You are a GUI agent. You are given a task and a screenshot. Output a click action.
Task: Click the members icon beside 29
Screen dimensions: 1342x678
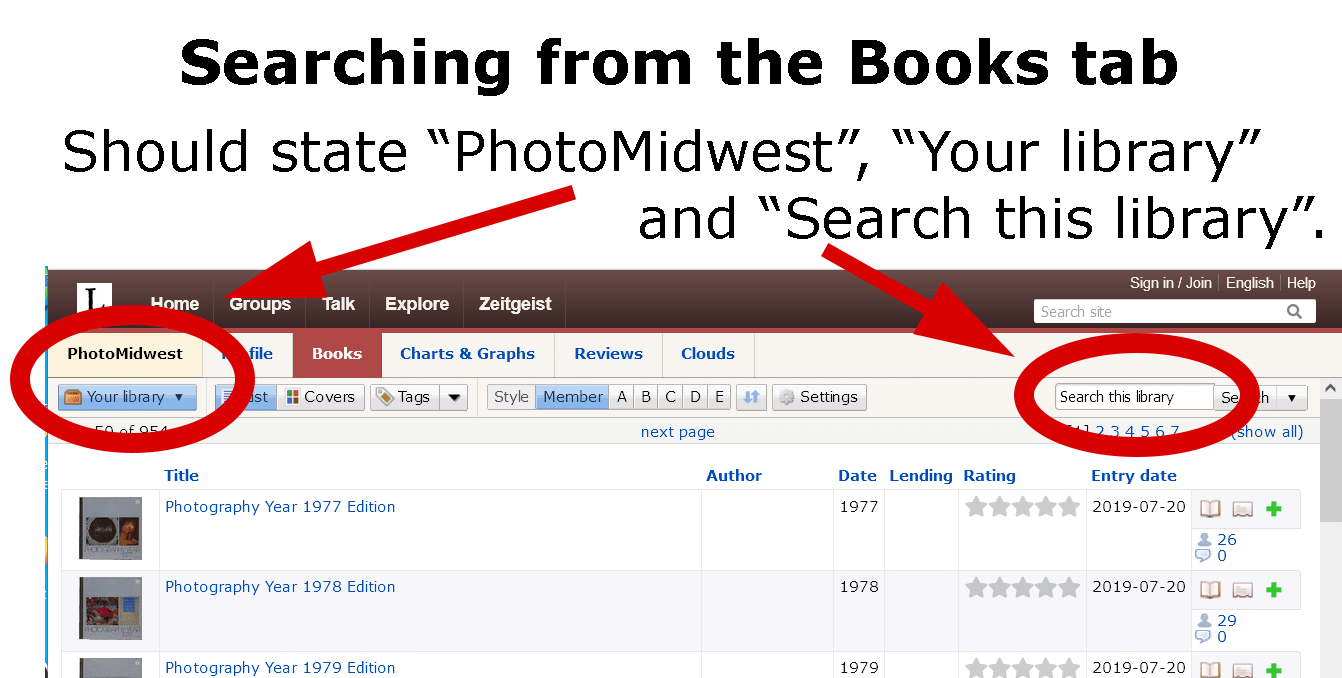click(x=1204, y=620)
